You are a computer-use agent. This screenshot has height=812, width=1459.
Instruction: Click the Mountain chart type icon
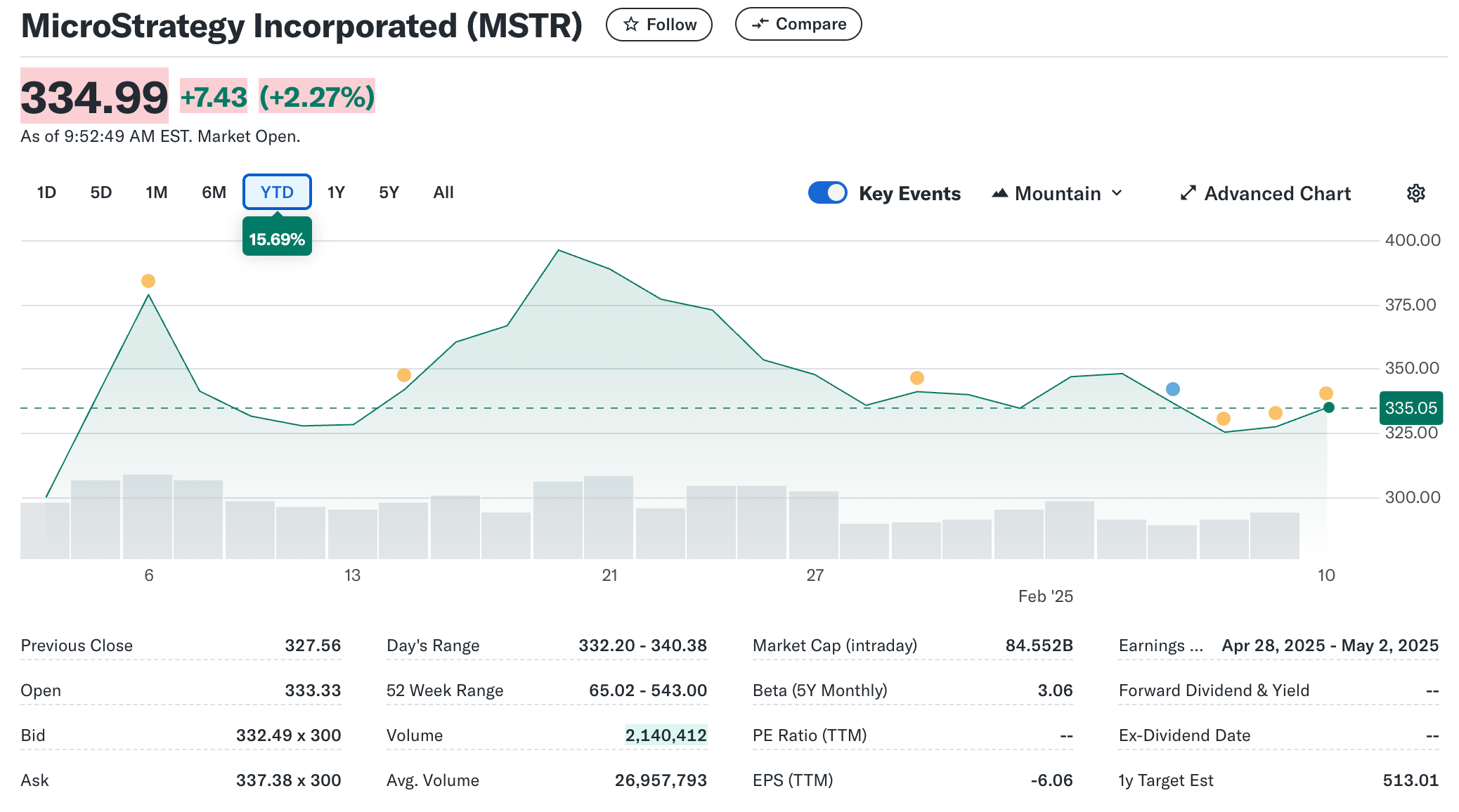click(x=1001, y=193)
